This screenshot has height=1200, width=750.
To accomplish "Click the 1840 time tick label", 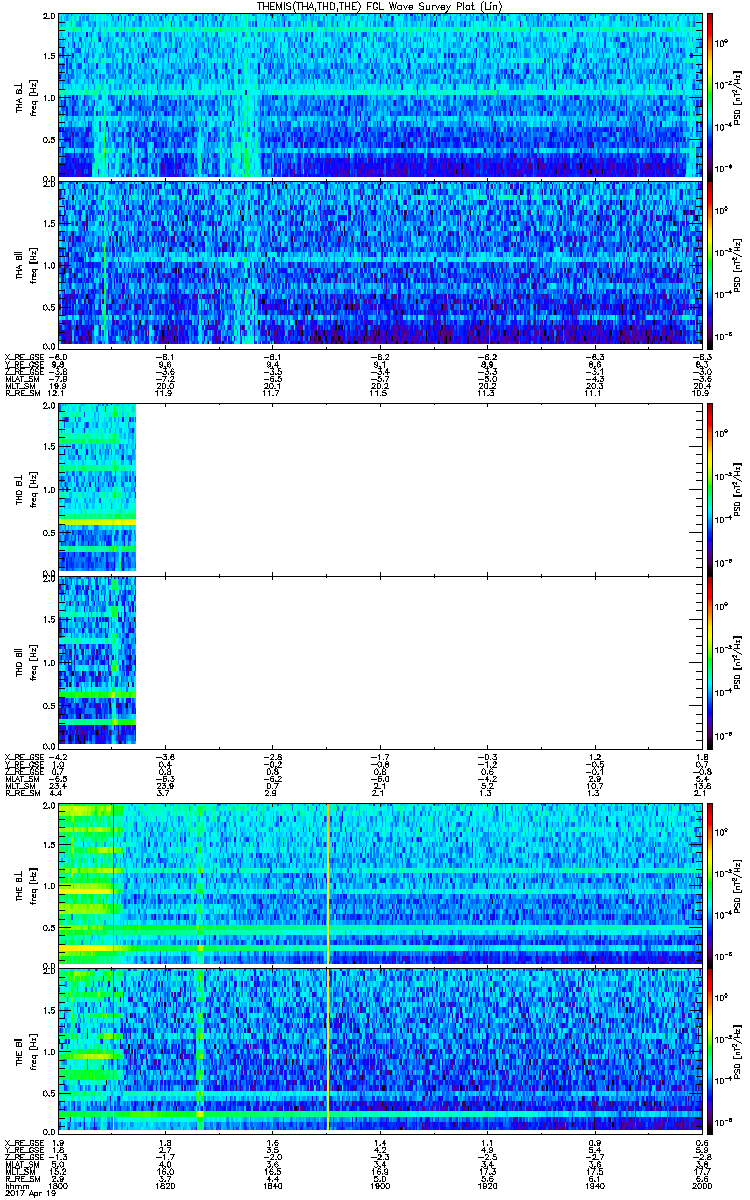I will [x=273, y=1186].
